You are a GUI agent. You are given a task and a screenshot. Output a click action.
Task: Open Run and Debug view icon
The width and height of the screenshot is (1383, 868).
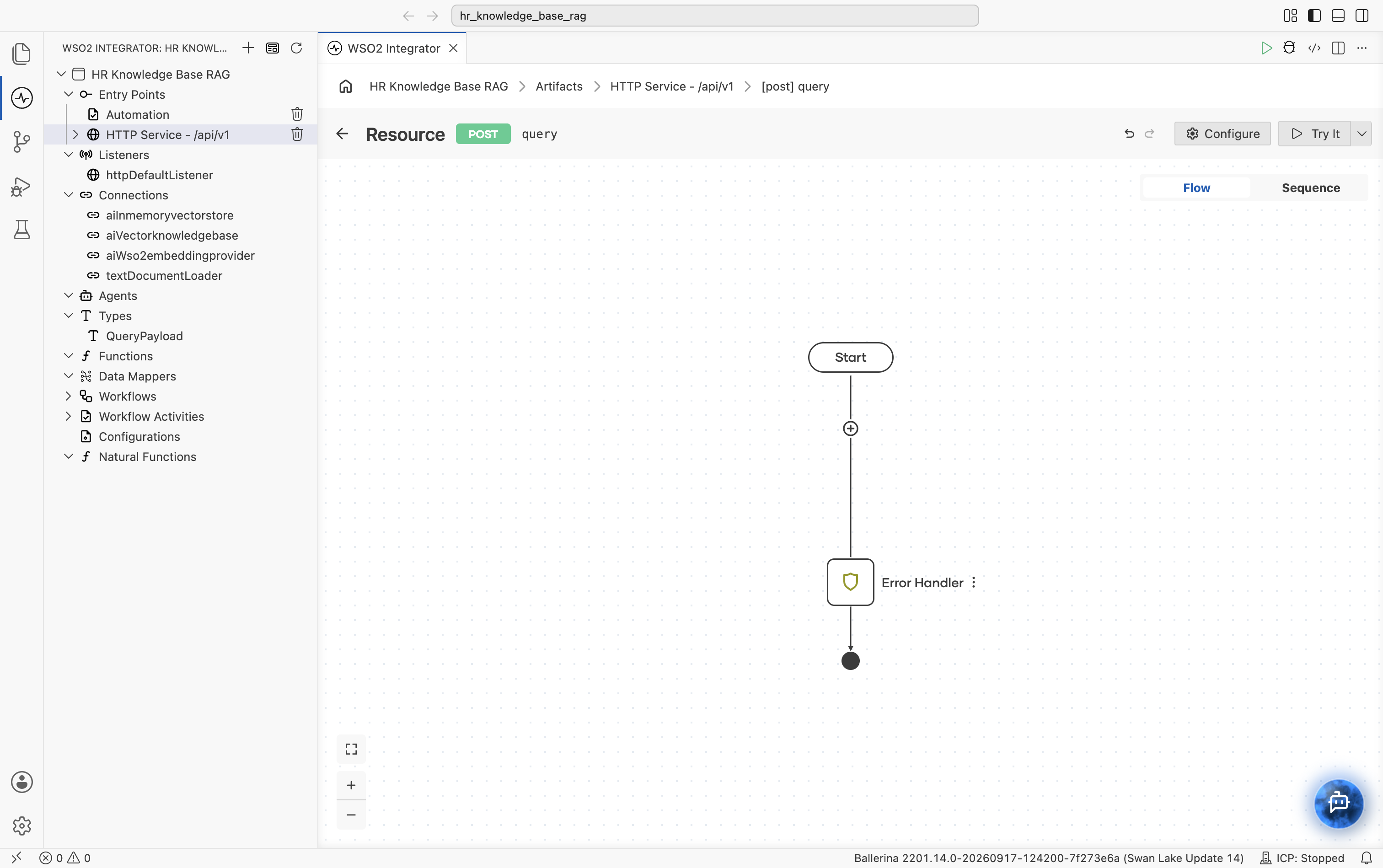[22, 187]
